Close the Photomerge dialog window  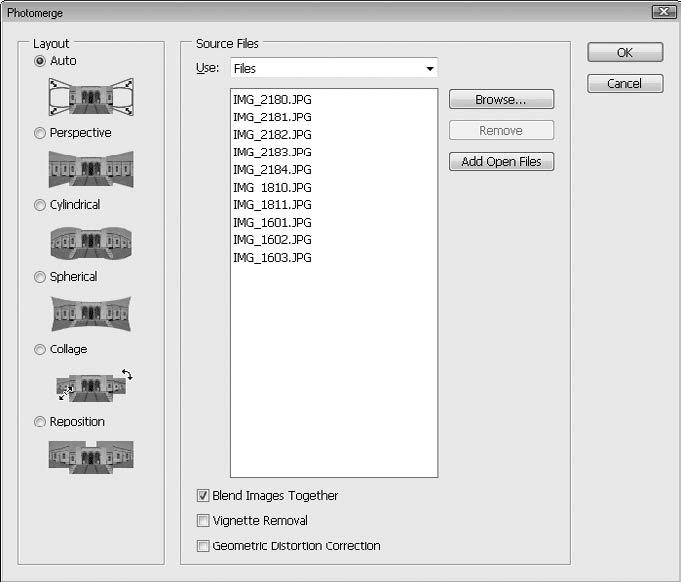664,12
